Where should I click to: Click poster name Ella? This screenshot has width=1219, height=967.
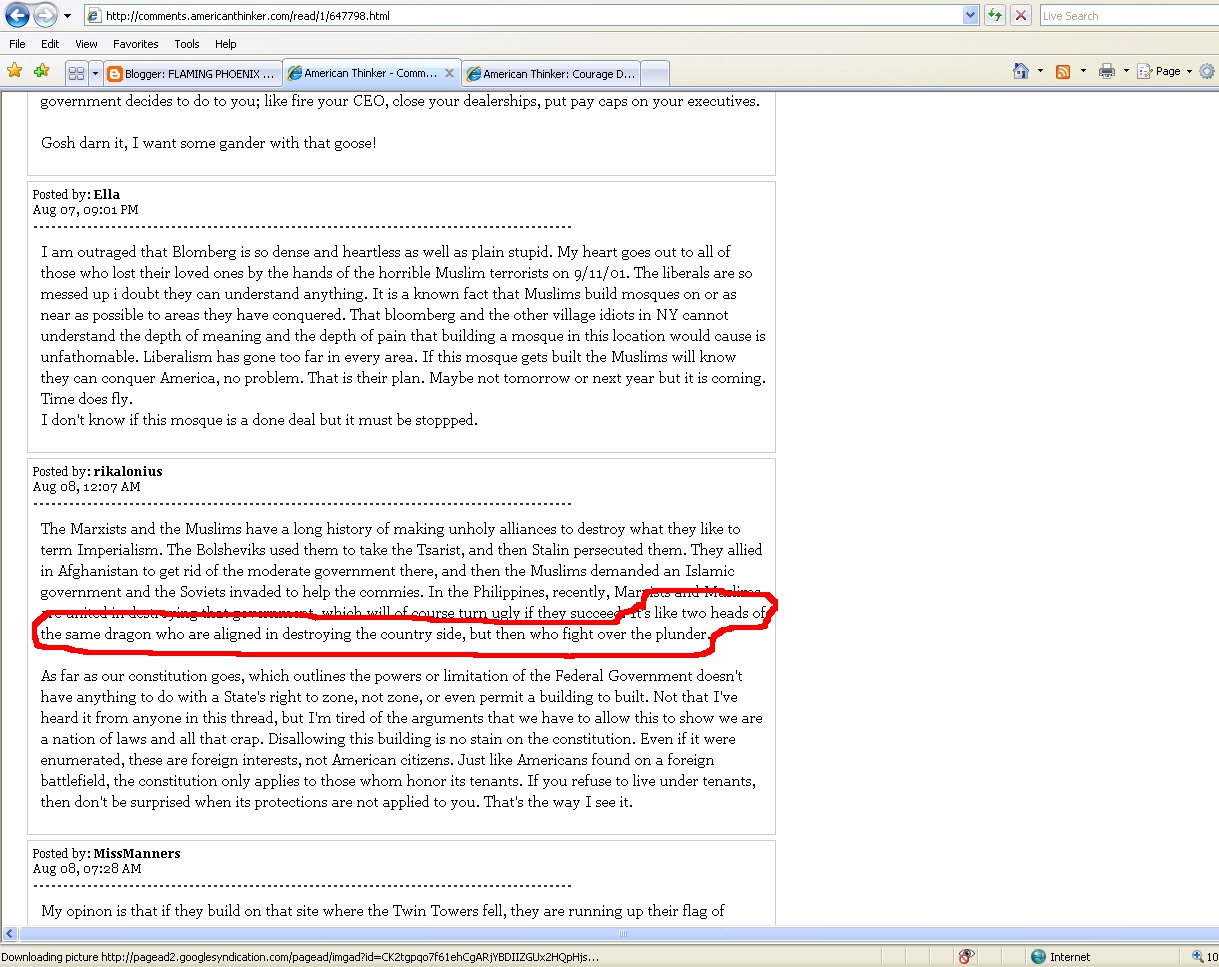[x=107, y=194]
